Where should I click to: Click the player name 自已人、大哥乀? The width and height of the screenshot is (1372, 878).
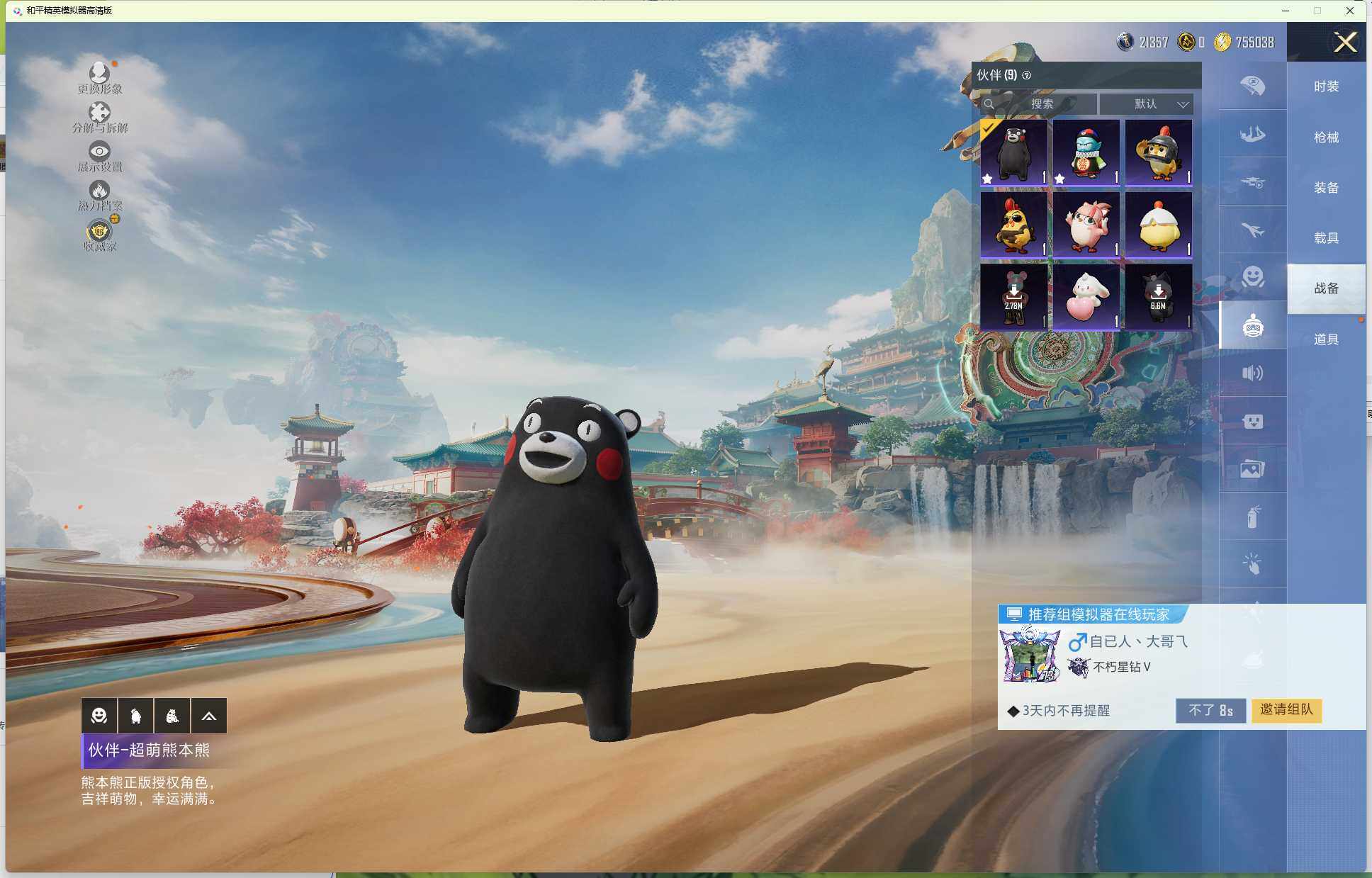click(x=1138, y=642)
